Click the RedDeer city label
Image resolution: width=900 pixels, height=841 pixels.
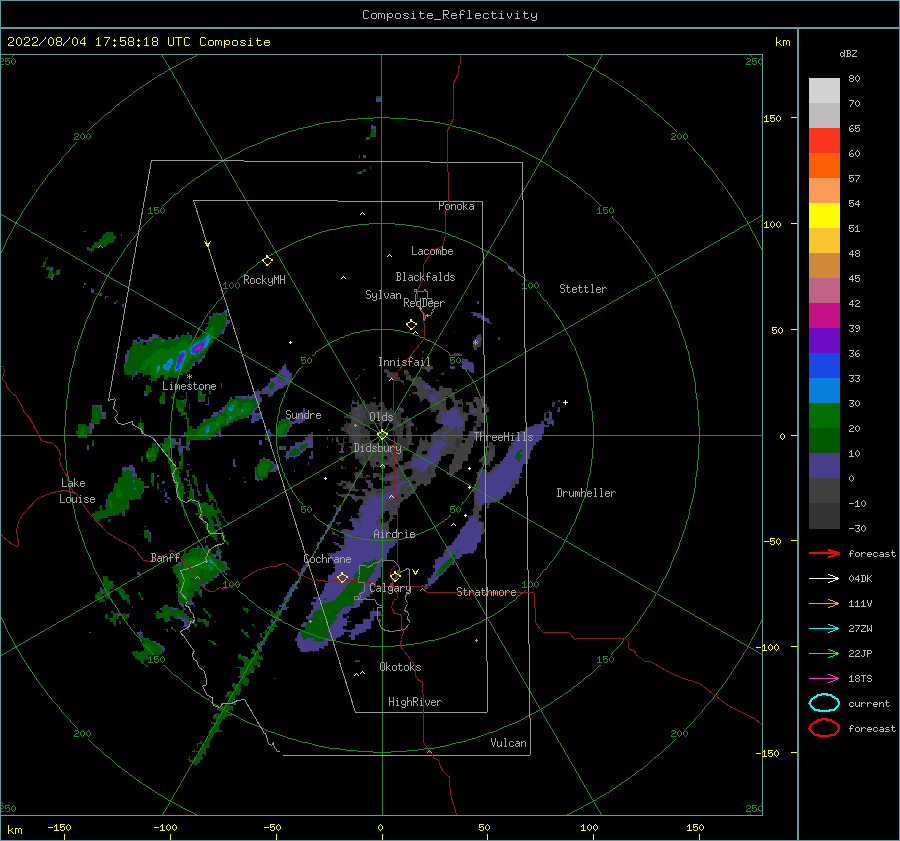tap(424, 303)
